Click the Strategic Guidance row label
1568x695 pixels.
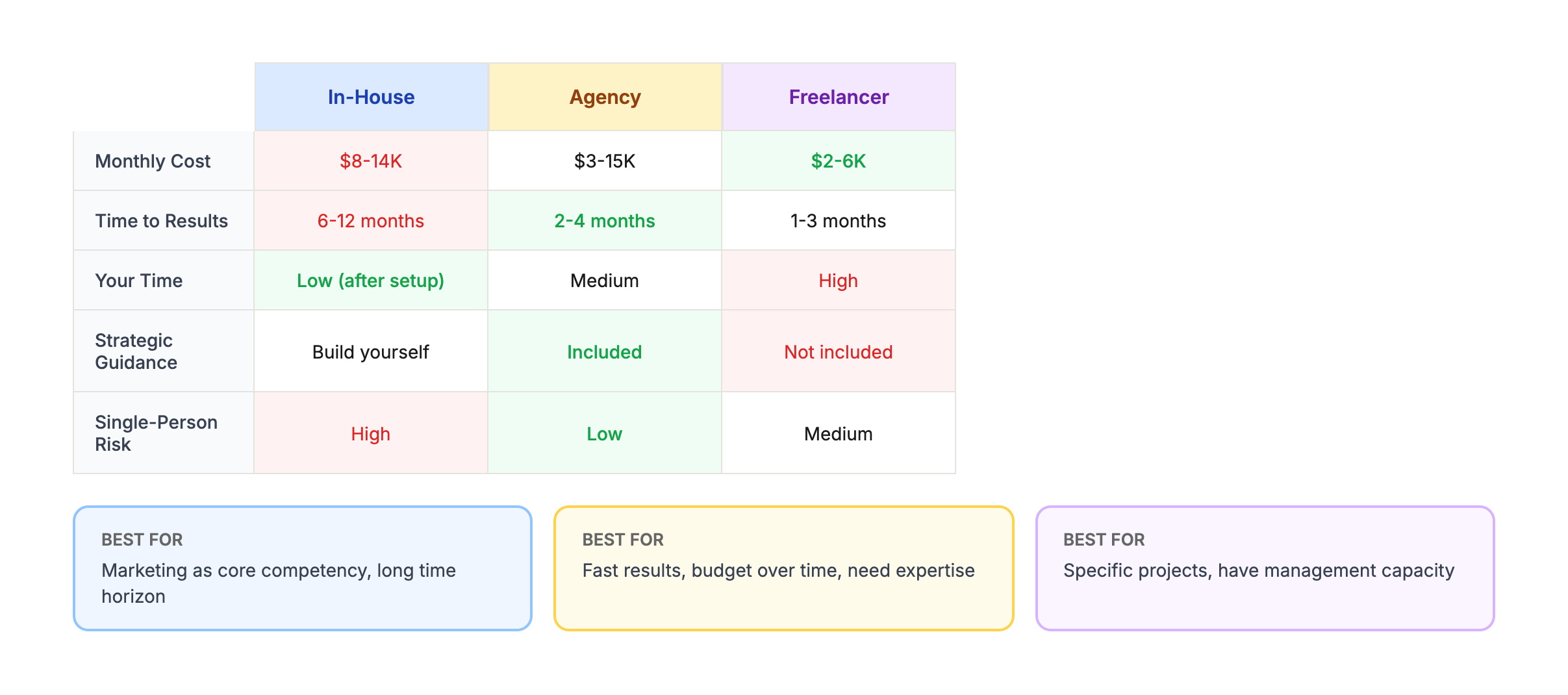(x=136, y=351)
